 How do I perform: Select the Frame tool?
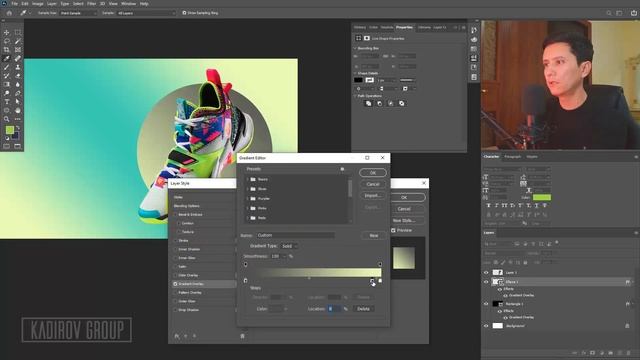(18, 50)
